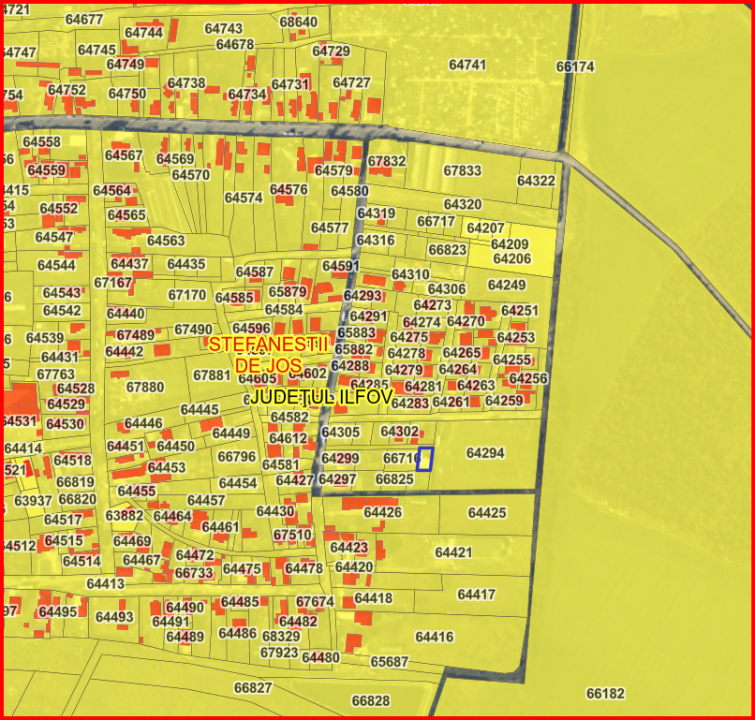Select parcel 64417

tap(476, 595)
